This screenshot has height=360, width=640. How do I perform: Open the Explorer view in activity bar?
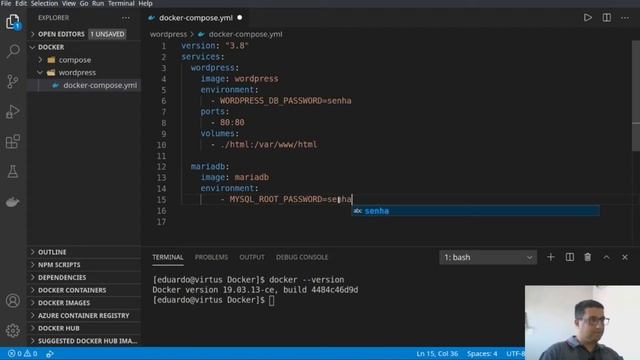click(x=13, y=21)
